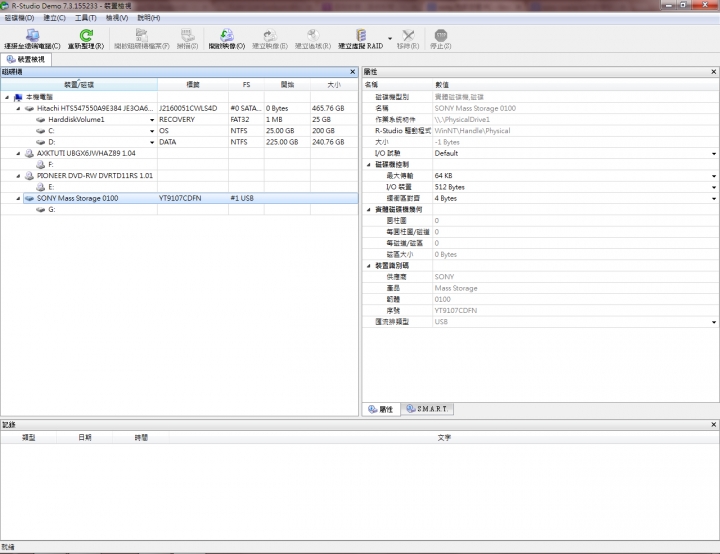Image resolution: width=720 pixels, height=554 pixels.
Task: Click the 'WinNT\Handle\Physical' driver value
Action: pyautogui.click(x=472, y=131)
